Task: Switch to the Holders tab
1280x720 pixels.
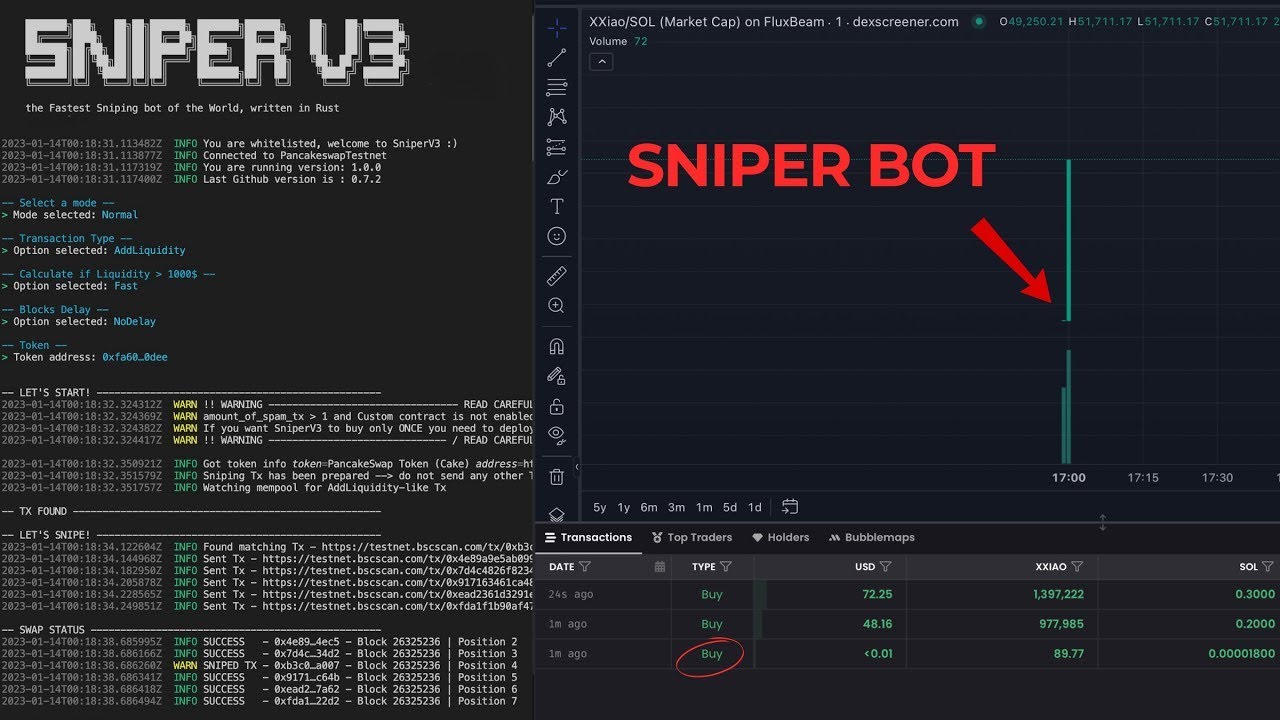Action: (780, 537)
